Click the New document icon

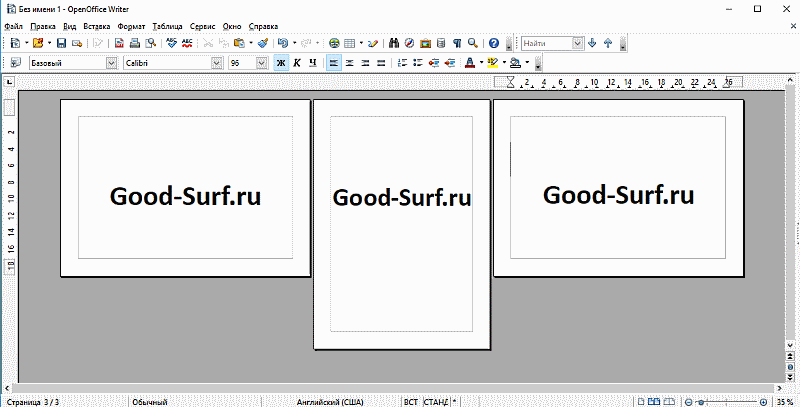tap(15, 43)
